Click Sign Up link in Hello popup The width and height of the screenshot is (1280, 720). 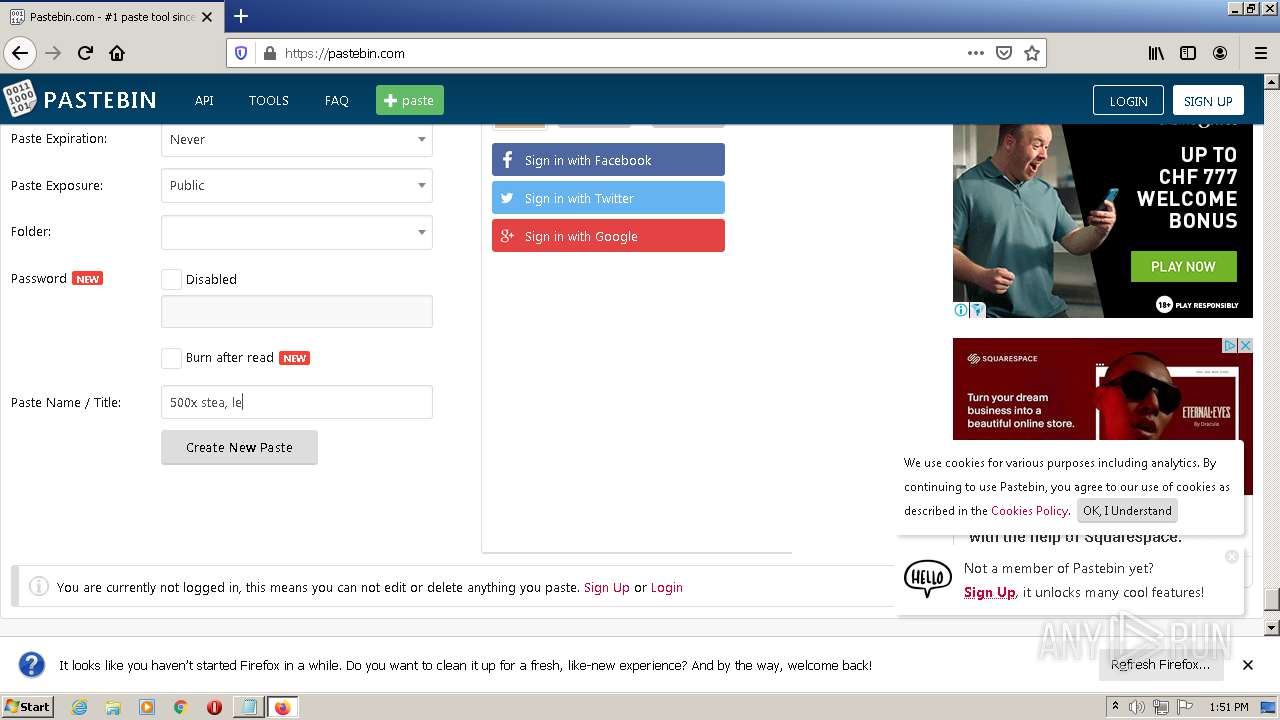coord(990,592)
